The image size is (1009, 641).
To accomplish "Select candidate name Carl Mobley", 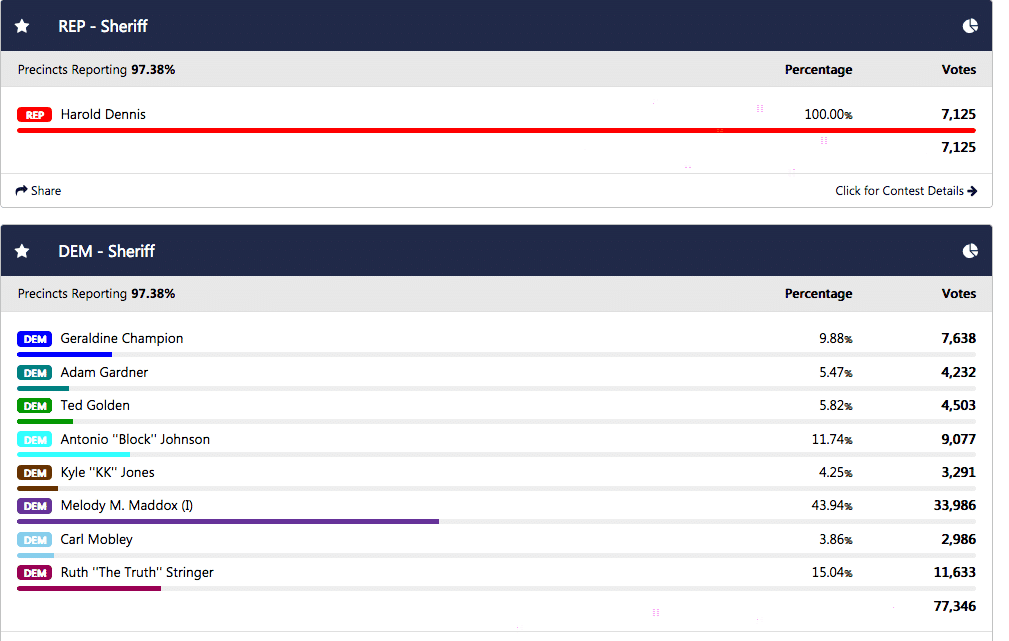I will (x=97, y=539).
